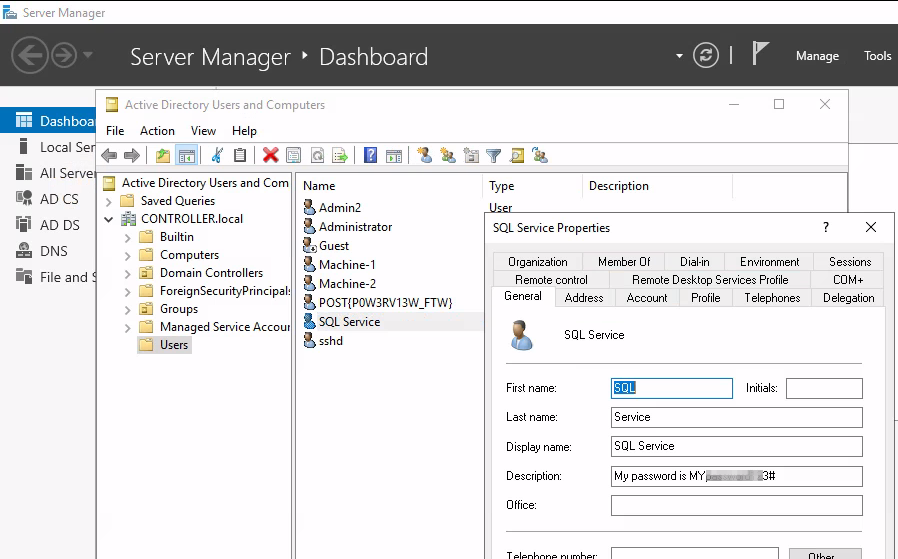Click Server Manager forward navigation arrow
Screen dimensions: 898x559
[x=64, y=56]
